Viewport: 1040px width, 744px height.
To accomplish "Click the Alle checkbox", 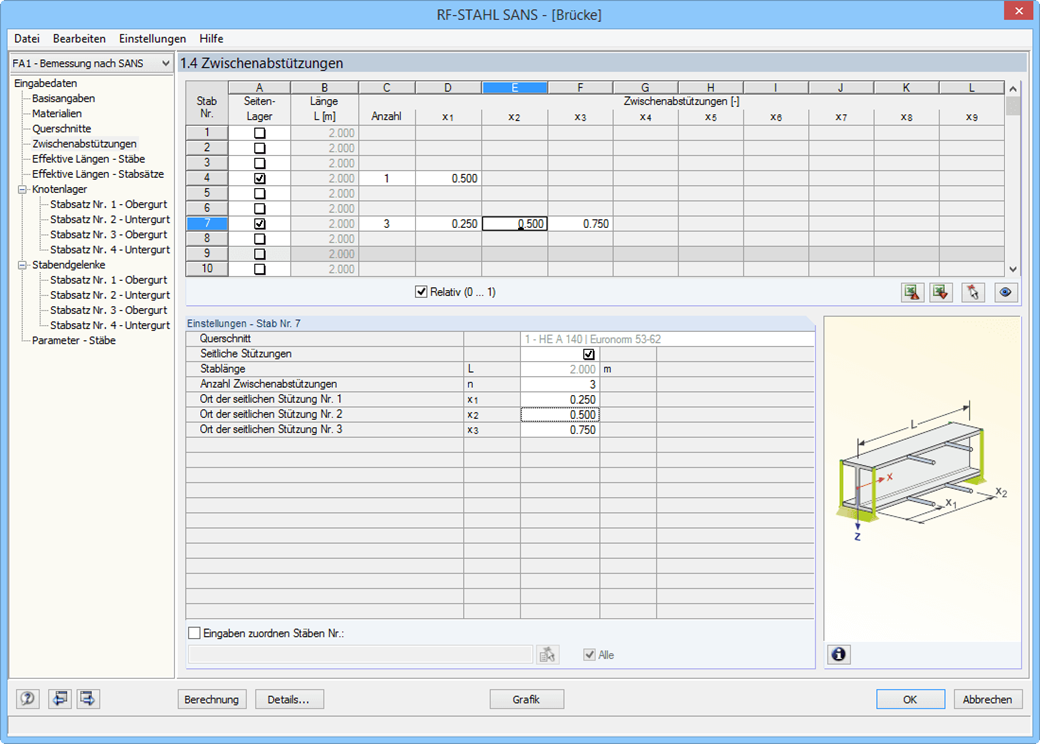I will 589,654.
